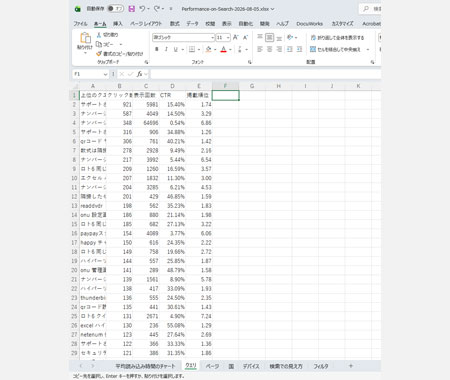Viewport: 450px width, 380px height.
Task: Apply the red font color A
Action: (x=224, y=49)
